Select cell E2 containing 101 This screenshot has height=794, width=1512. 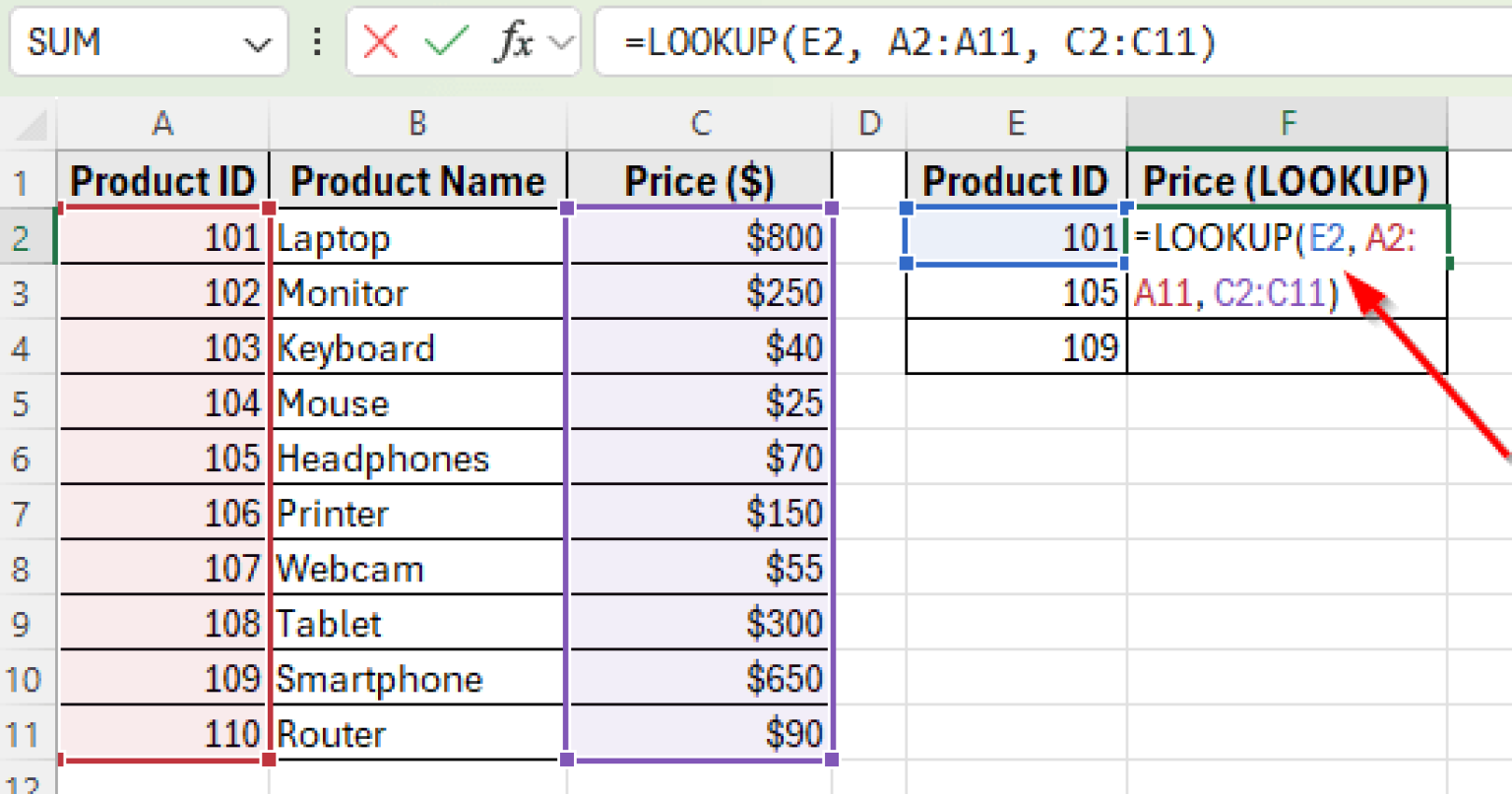(x=1015, y=237)
